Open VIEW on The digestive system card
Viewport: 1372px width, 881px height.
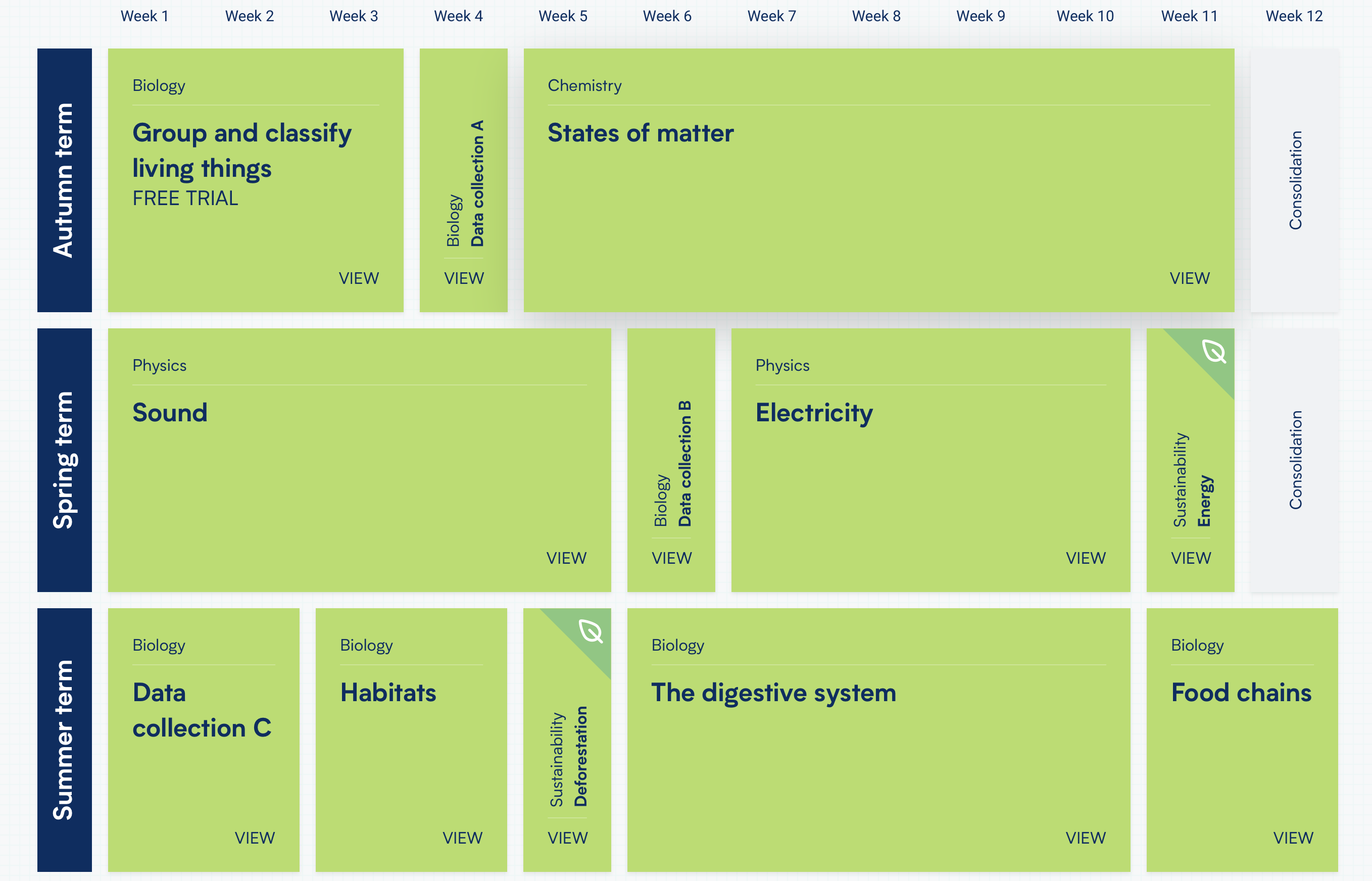coord(1086,838)
